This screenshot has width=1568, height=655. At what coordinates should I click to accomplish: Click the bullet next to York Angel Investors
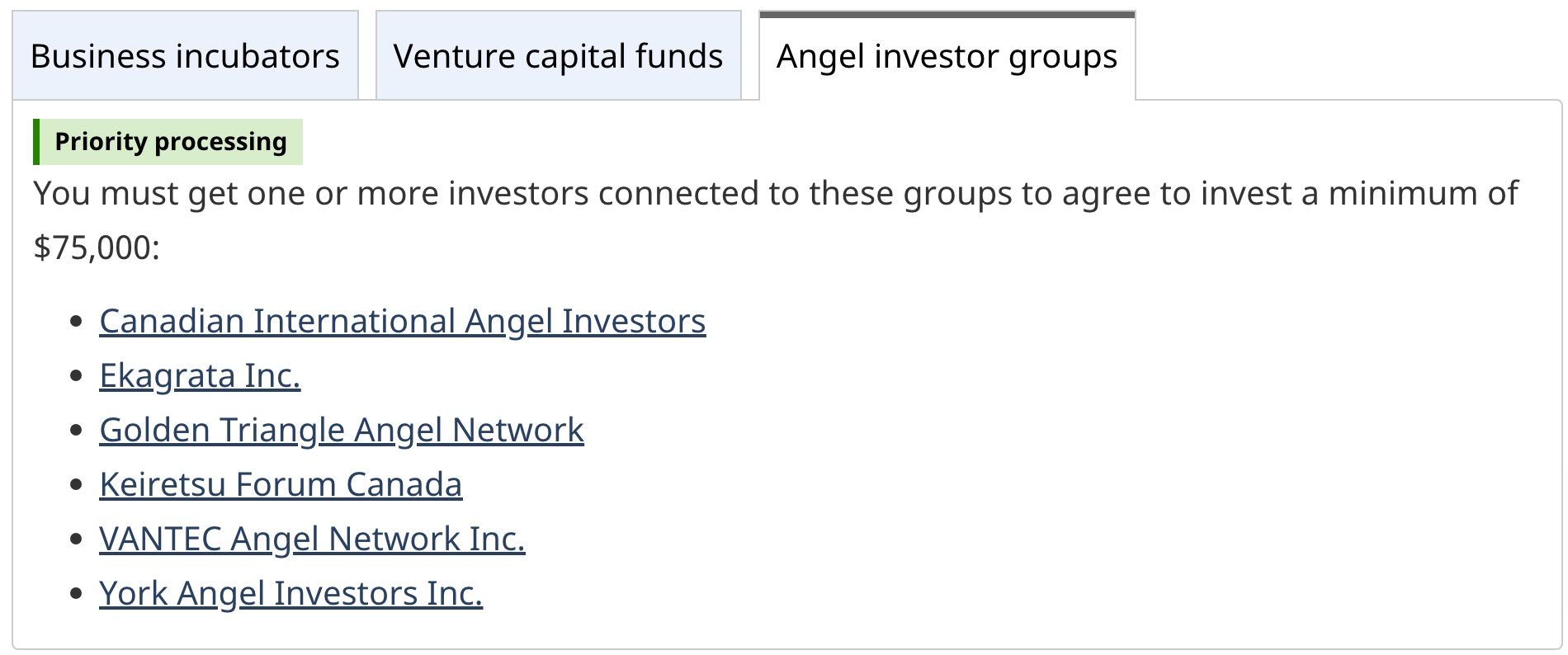pos(77,594)
